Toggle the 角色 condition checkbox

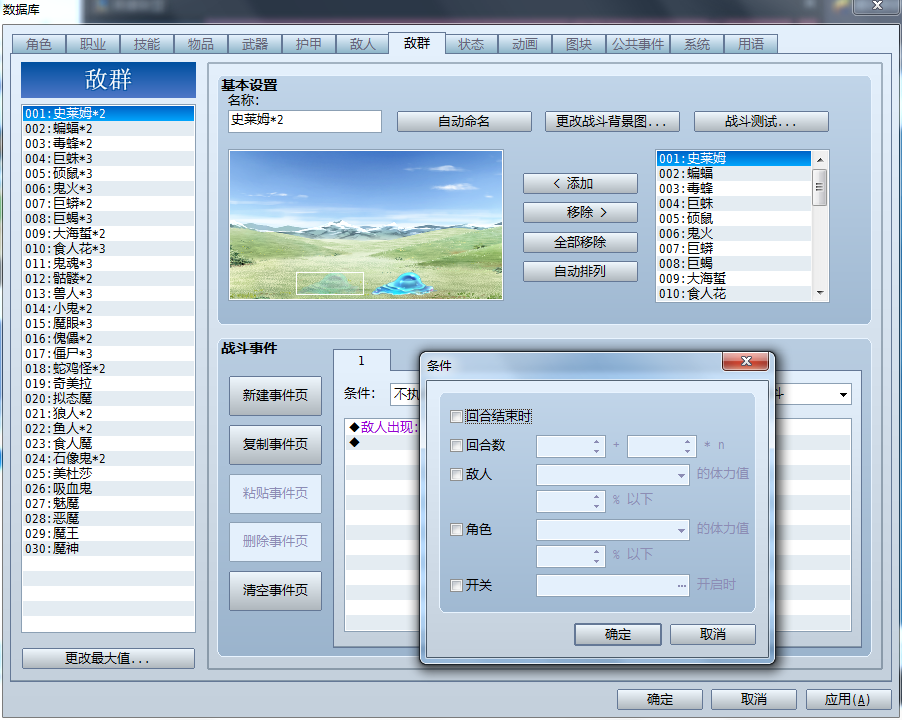tap(456, 530)
